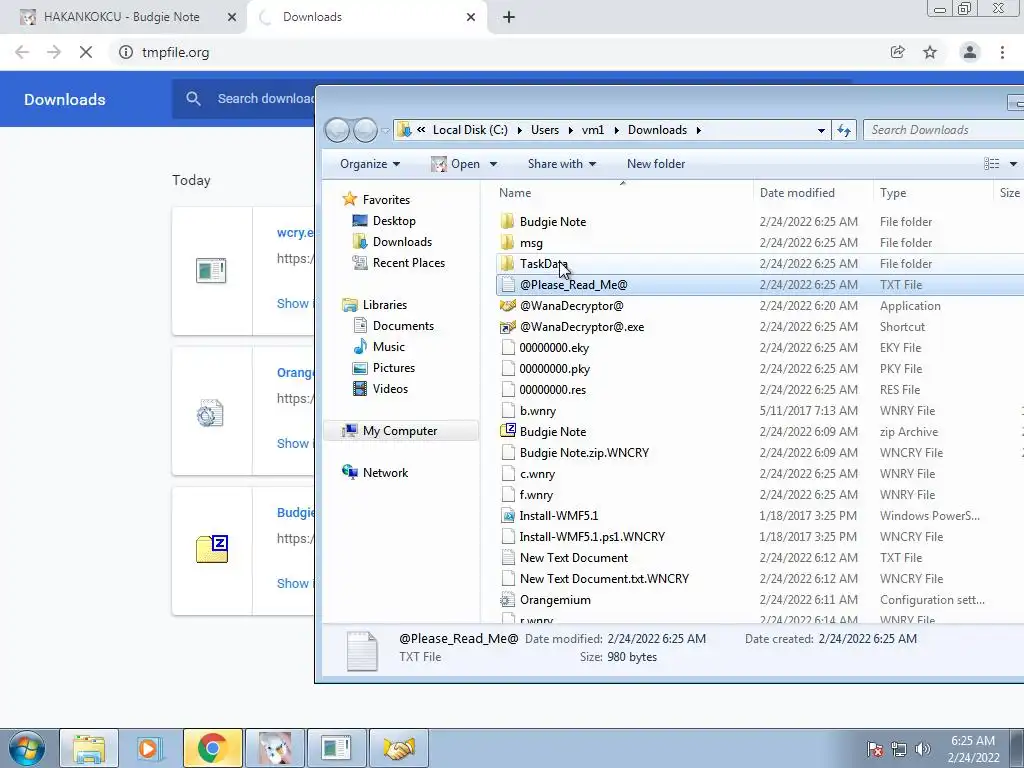Open the Windows Start menu
This screenshot has height=768, width=1024.
(x=26, y=748)
